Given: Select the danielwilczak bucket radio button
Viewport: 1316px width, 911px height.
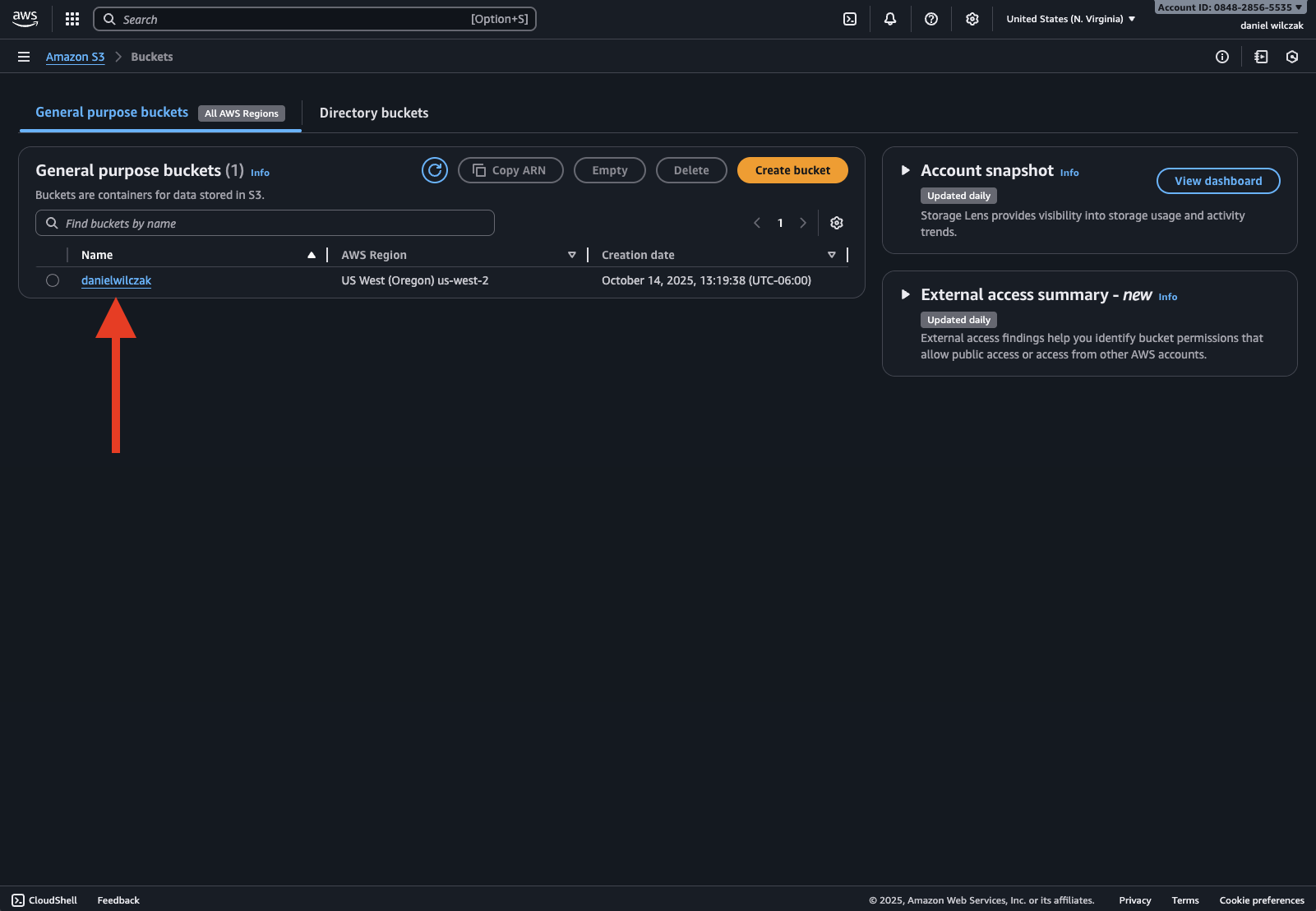Looking at the screenshot, I should click(53, 280).
